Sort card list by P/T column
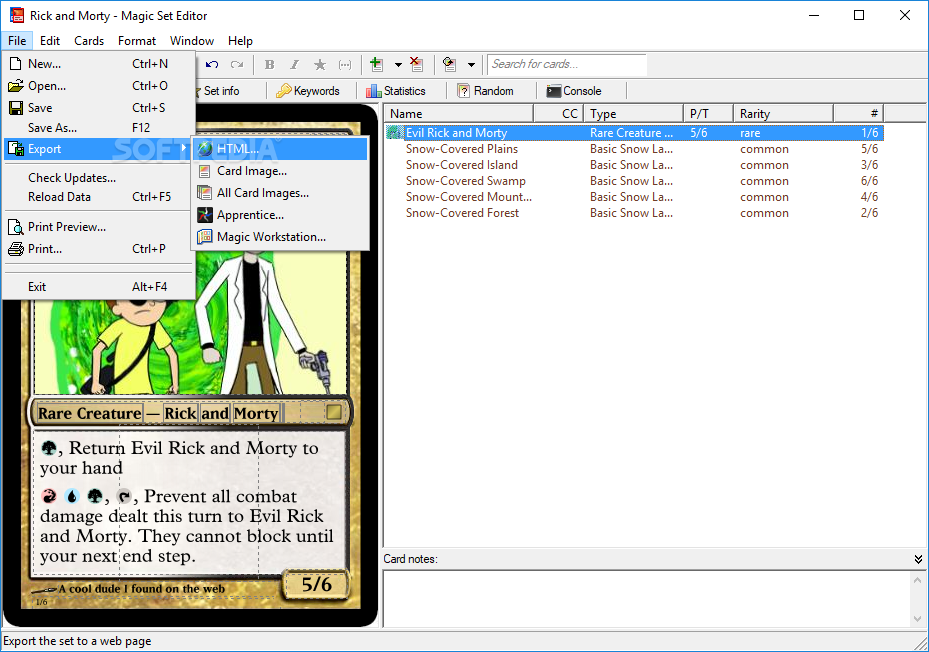Screen dimensions: 929x652 709,113
